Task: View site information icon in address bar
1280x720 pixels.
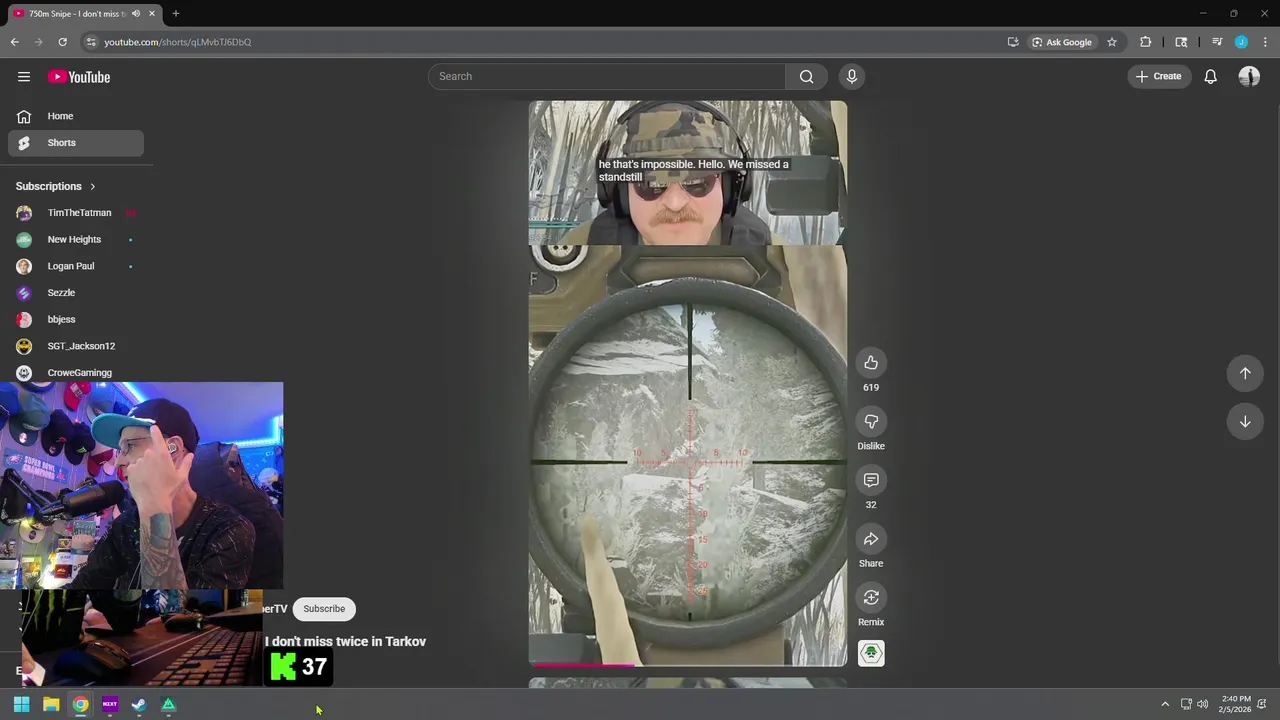Action: [91, 42]
